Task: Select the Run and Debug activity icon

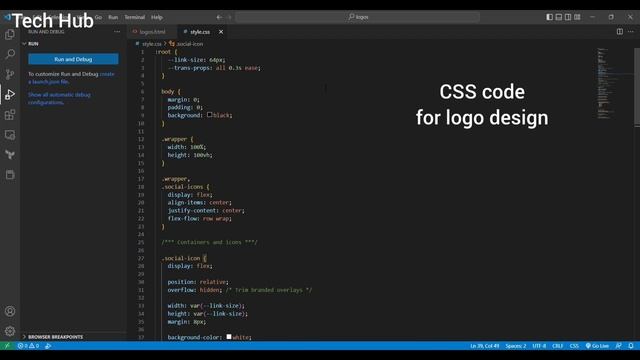Action: click(10, 94)
